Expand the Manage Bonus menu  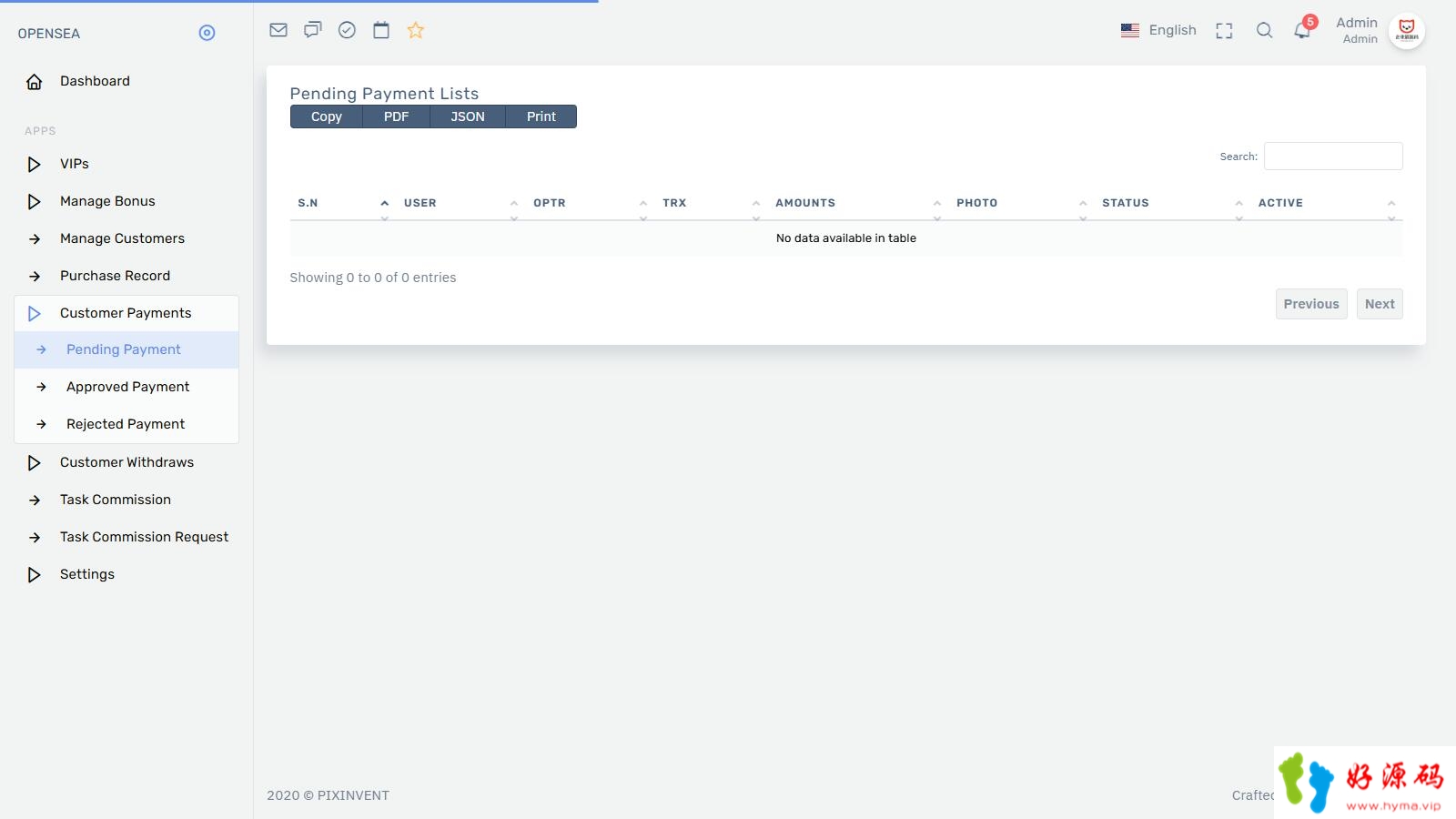pyautogui.click(x=126, y=201)
